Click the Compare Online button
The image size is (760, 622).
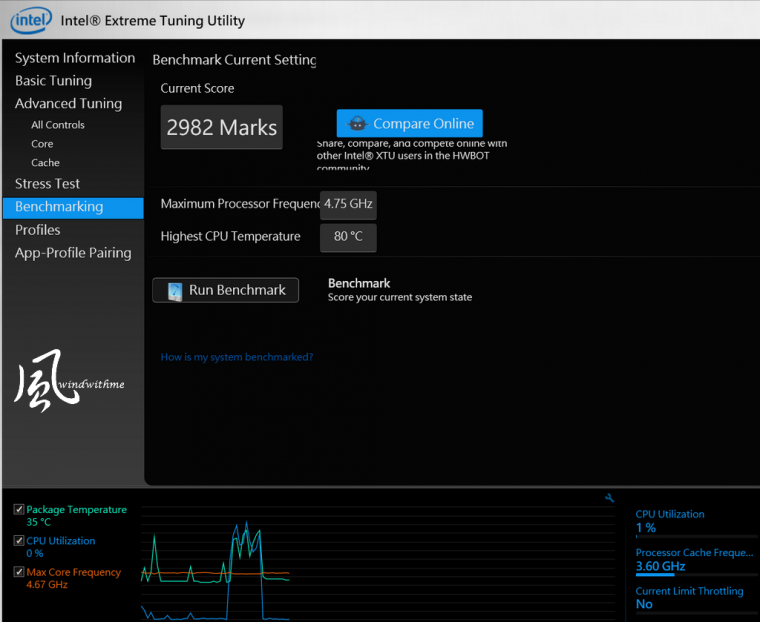pos(410,123)
